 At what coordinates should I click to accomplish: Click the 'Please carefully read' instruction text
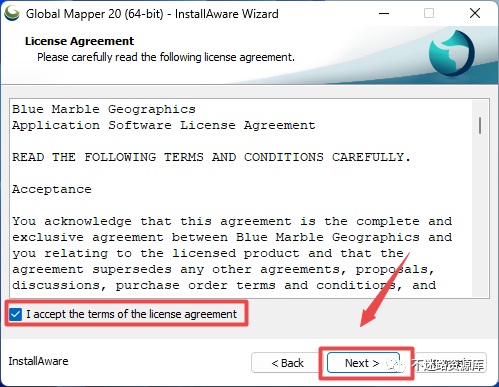click(x=166, y=57)
